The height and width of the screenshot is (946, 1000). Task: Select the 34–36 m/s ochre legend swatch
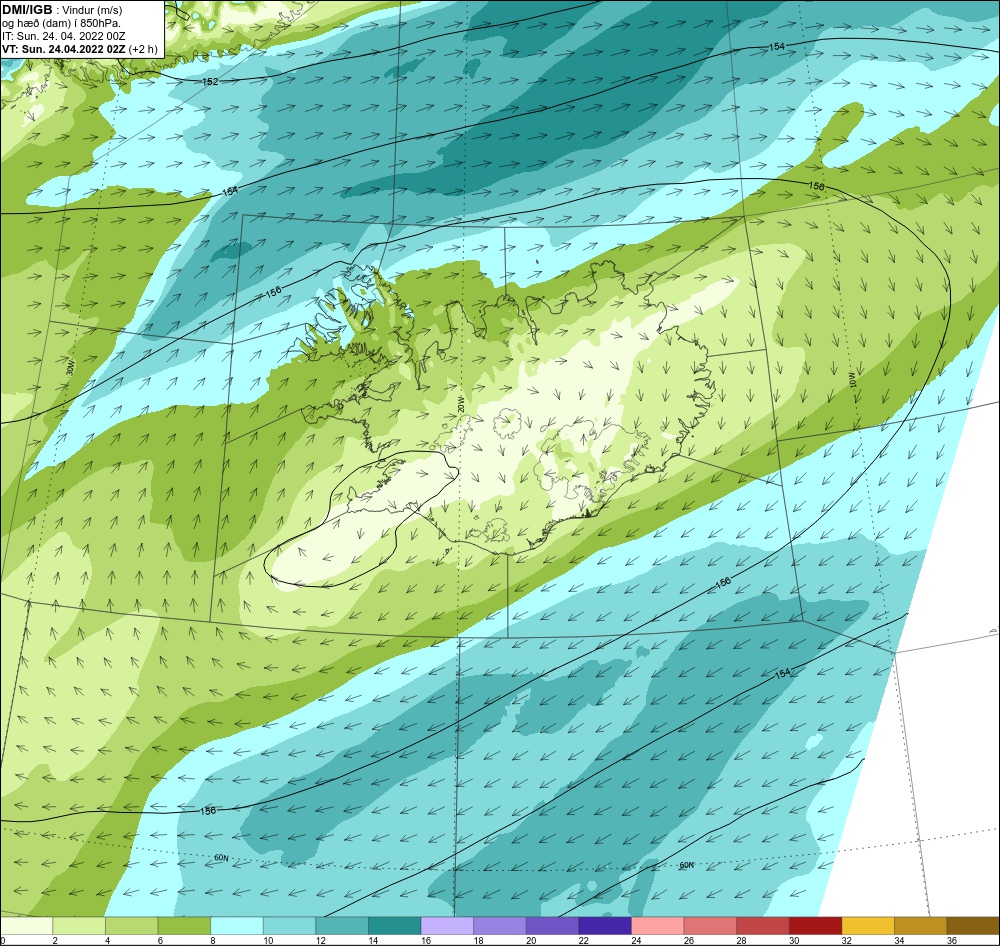[x=921, y=926]
